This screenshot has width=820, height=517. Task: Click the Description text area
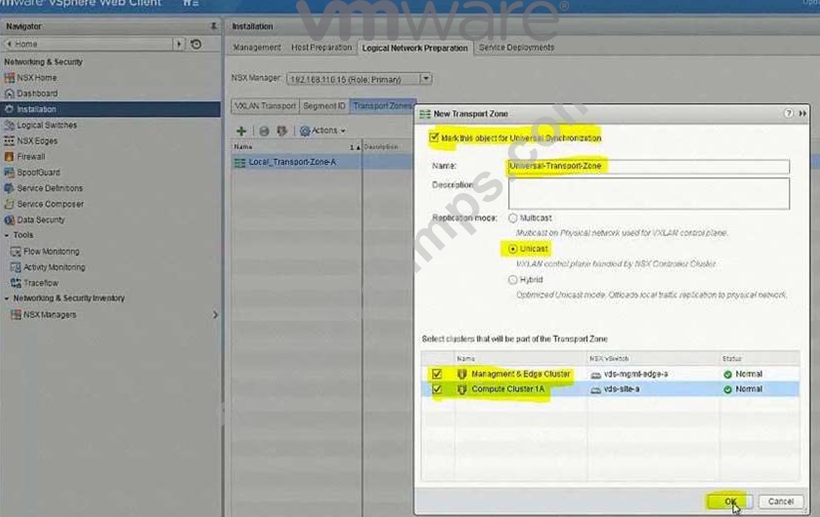(648, 193)
